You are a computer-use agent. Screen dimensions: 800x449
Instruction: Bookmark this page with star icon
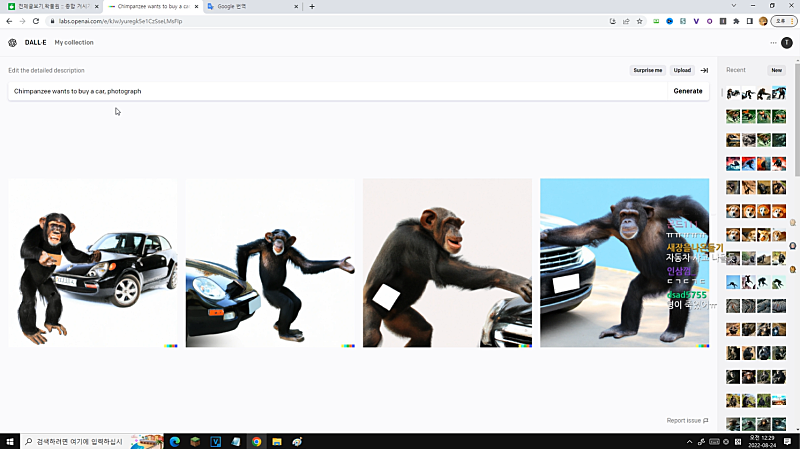[639, 21]
